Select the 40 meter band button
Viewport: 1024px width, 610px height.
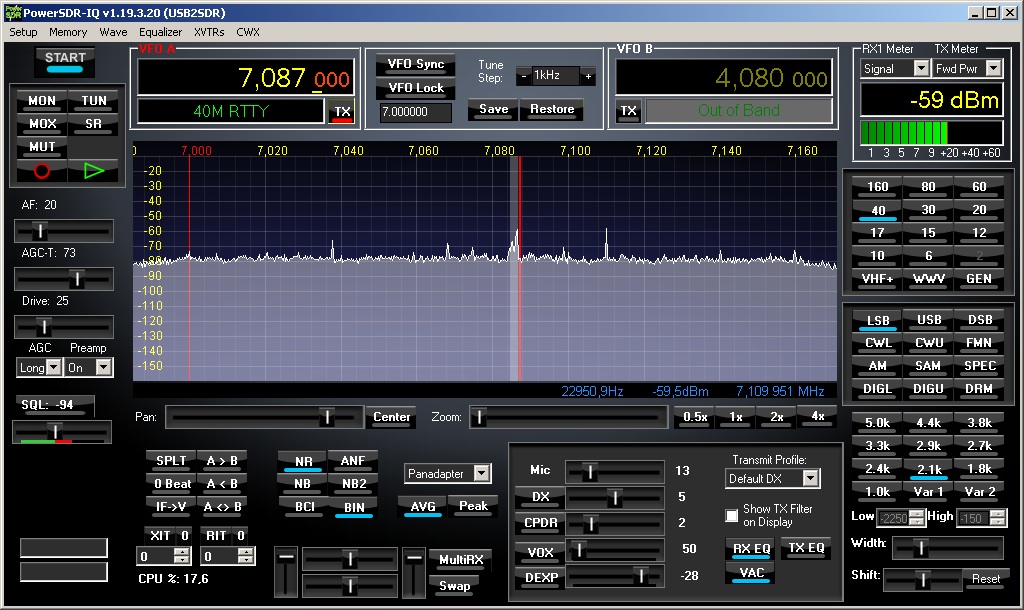click(878, 211)
